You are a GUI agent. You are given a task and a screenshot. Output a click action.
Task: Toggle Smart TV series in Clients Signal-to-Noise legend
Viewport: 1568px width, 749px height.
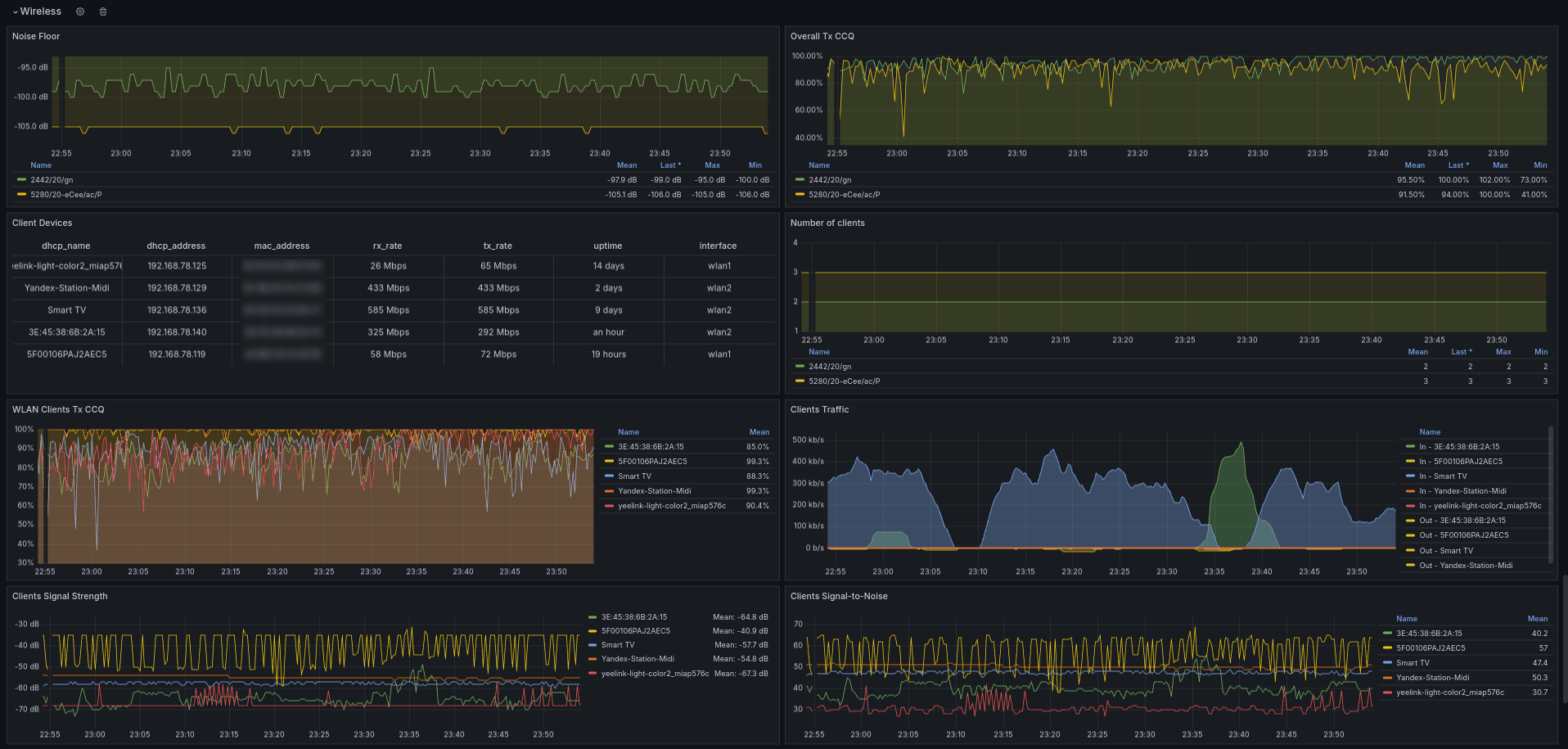click(x=1413, y=663)
